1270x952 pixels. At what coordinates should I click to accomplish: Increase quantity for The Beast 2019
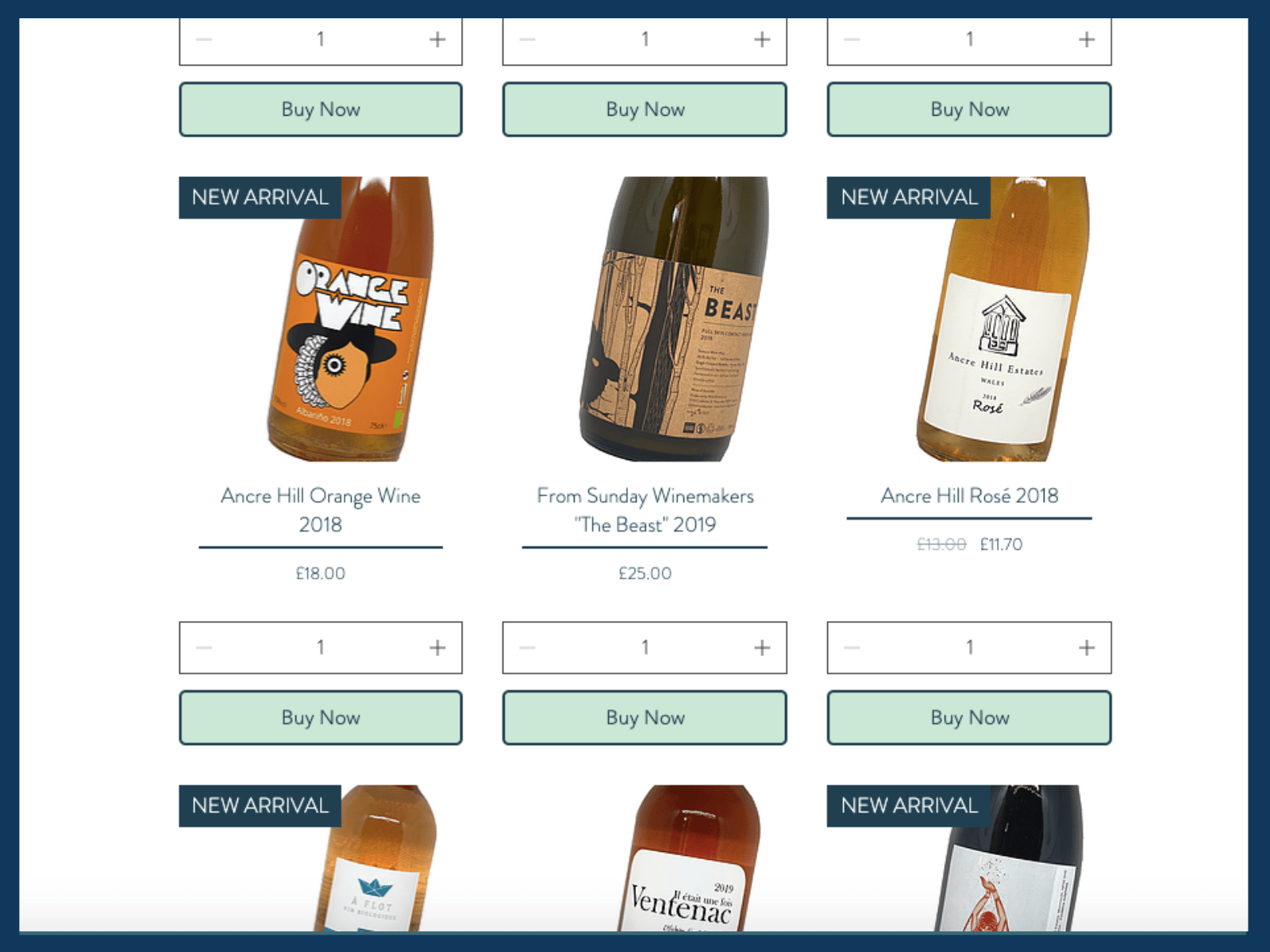[762, 648]
